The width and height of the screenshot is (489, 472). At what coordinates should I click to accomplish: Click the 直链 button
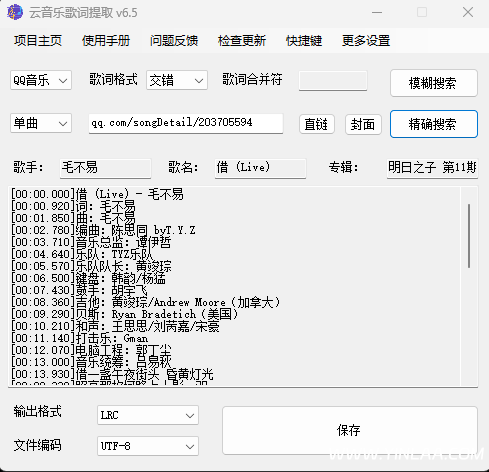316,124
